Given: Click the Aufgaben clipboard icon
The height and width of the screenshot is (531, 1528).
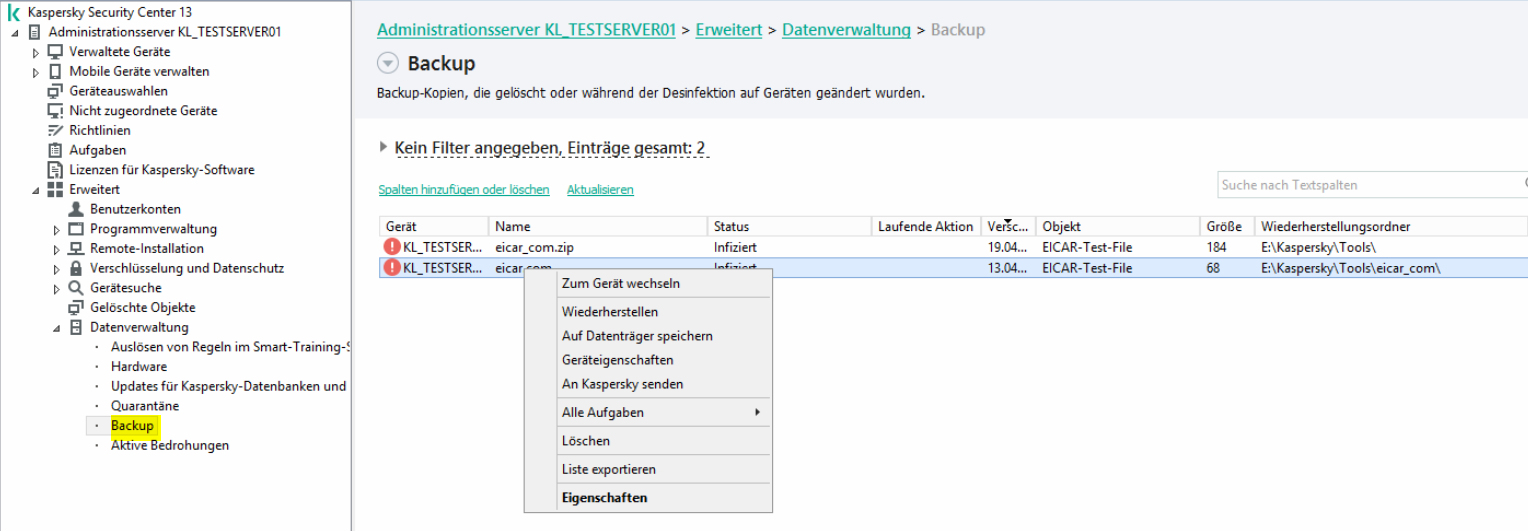Looking at the screenshot, I should tap(56, 150).
